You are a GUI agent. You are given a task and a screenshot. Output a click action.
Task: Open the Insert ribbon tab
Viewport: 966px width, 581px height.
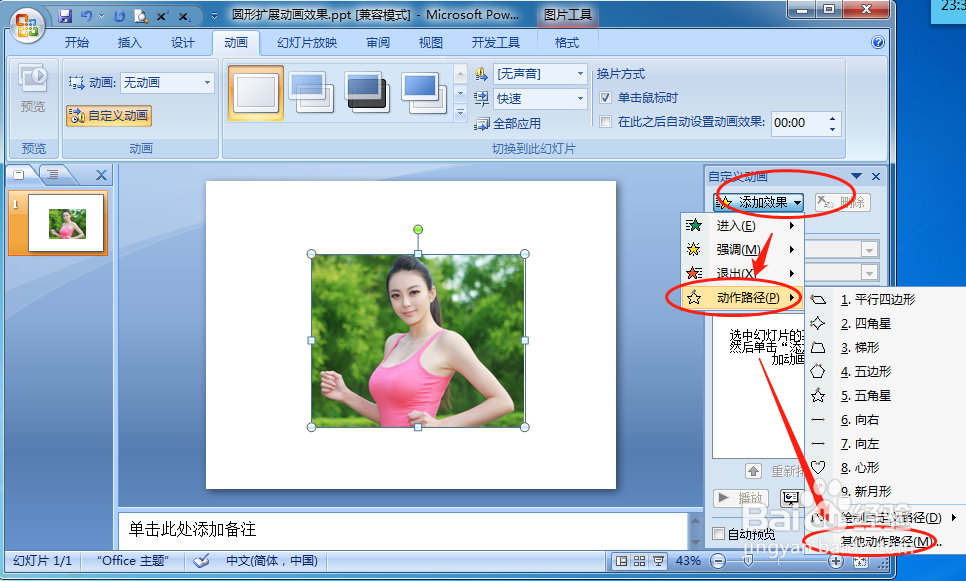coord(129,43)
